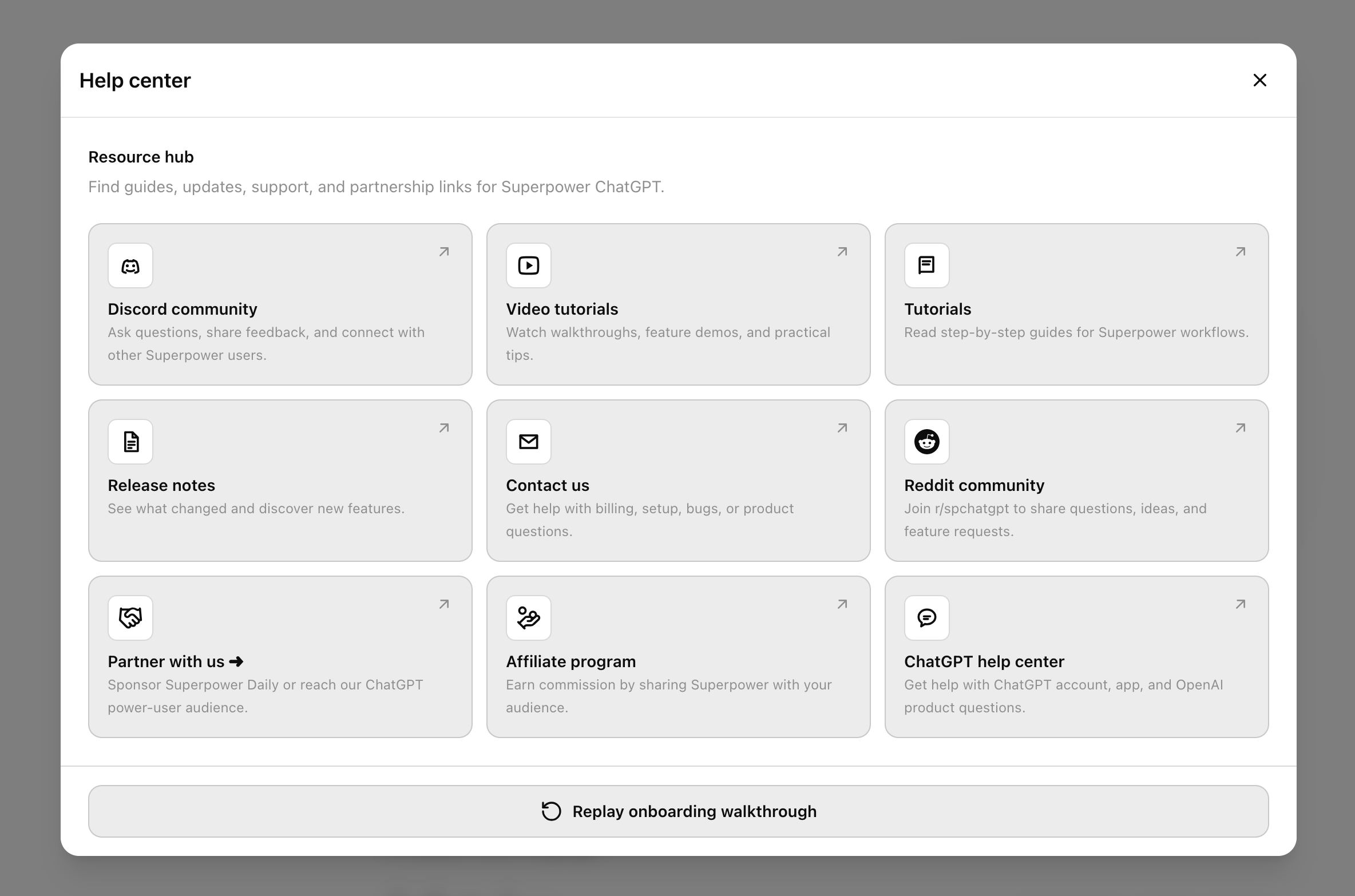Click the Tutorials document icon

point(926,265)
